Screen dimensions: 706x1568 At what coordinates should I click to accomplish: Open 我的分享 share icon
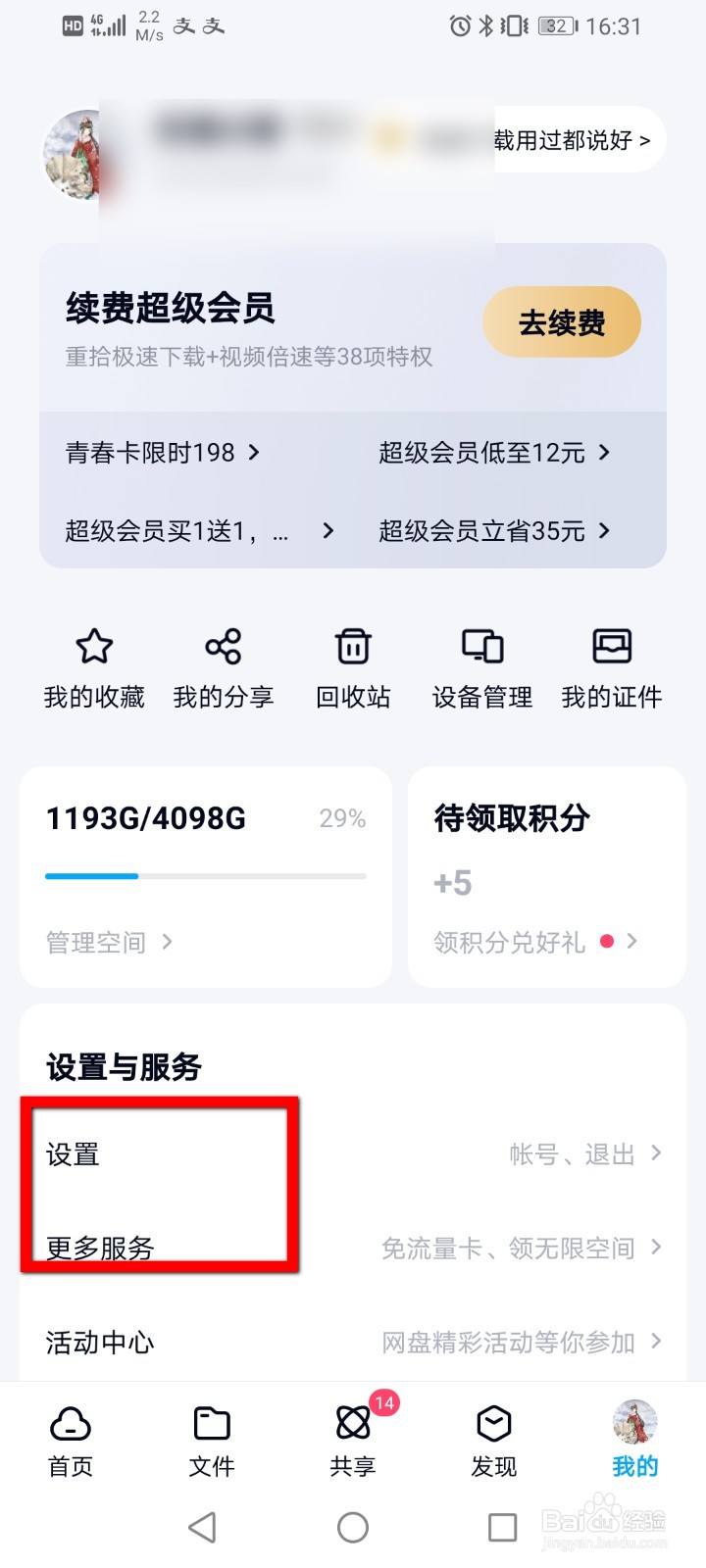pos(224,647)
